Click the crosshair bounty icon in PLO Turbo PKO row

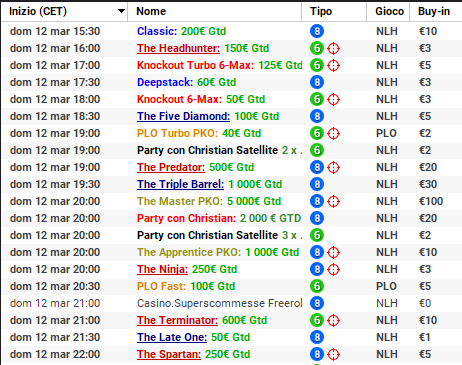coord(333,133)
